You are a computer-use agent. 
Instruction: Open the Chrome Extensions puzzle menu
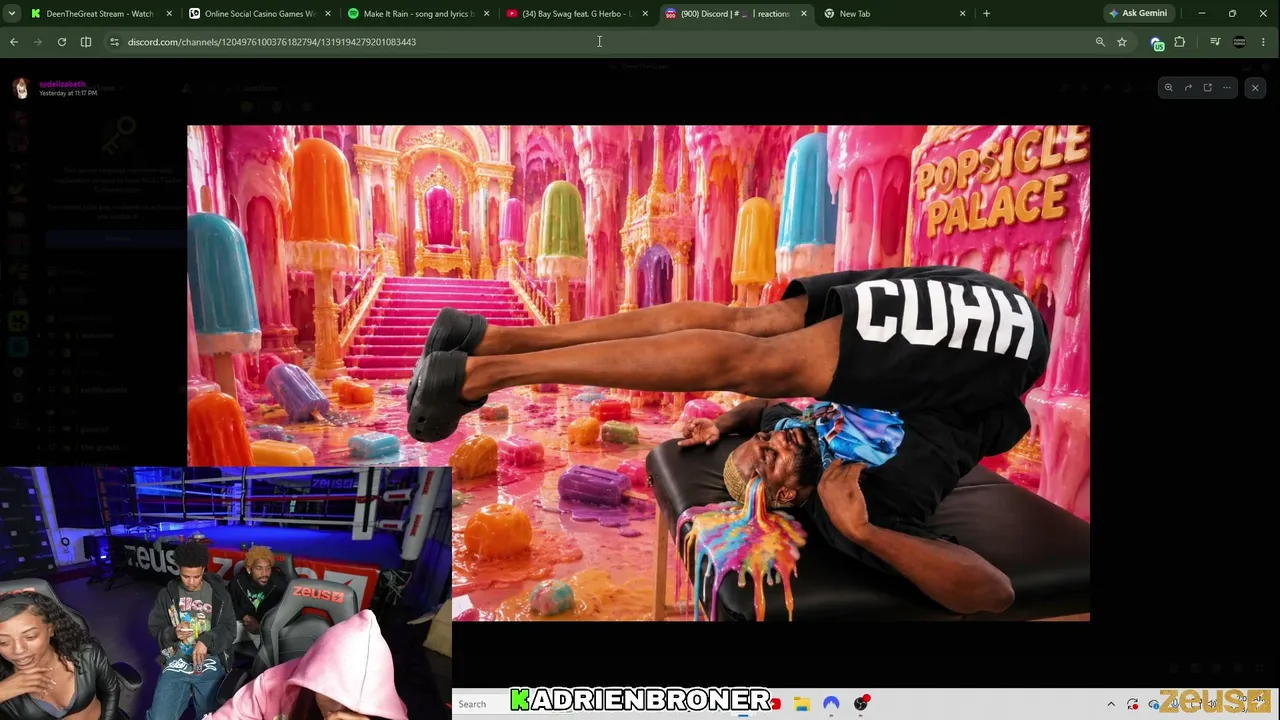(x=1180, y=42)
